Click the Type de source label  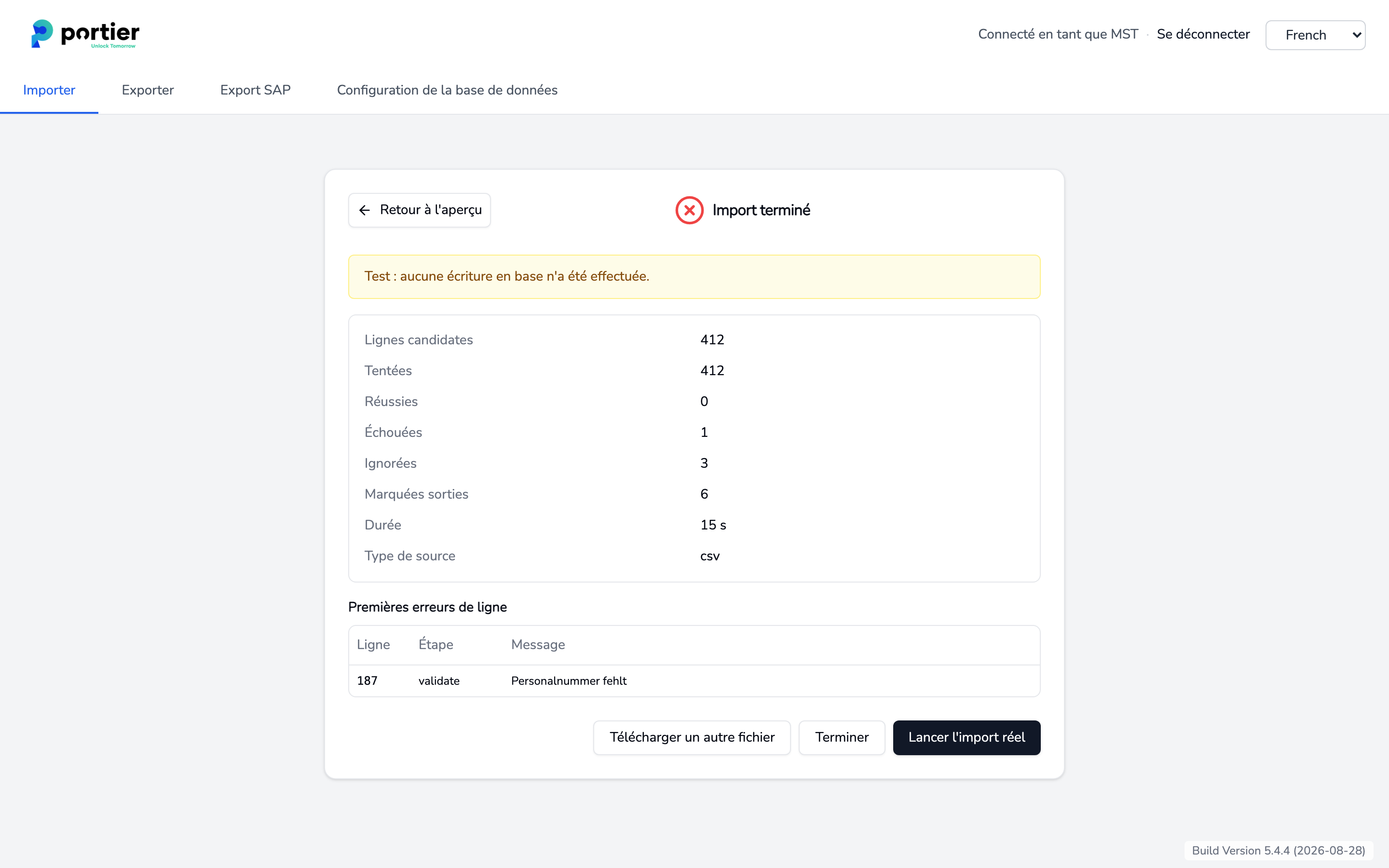[410, 556]
